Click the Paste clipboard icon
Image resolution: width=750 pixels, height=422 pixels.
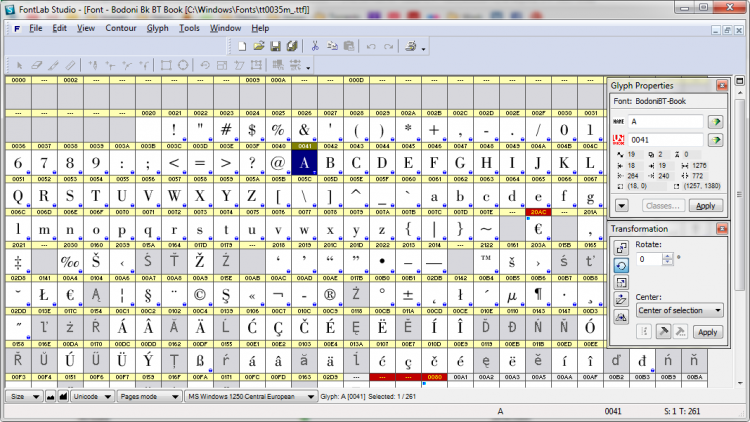(x=349, y=46)
